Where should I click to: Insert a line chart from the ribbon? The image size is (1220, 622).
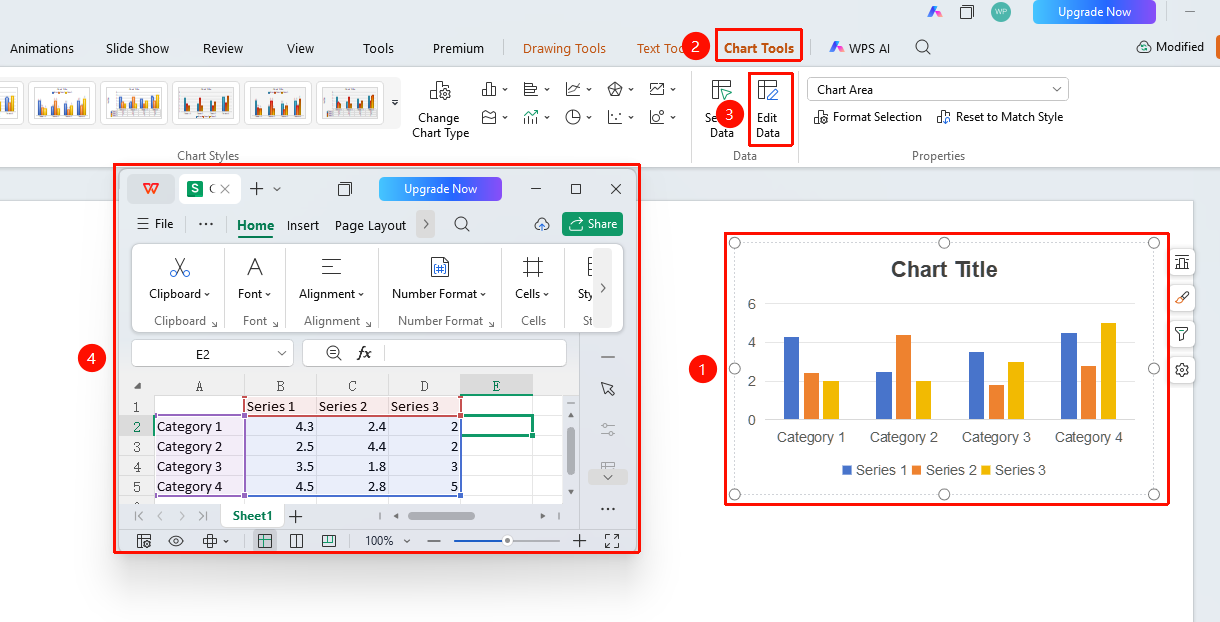[573, 90]
